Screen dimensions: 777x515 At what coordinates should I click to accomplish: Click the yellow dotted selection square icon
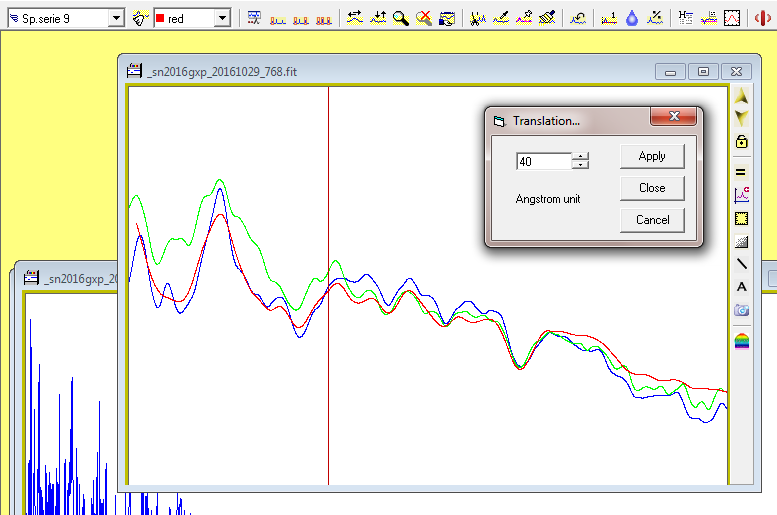coord(741,219)
